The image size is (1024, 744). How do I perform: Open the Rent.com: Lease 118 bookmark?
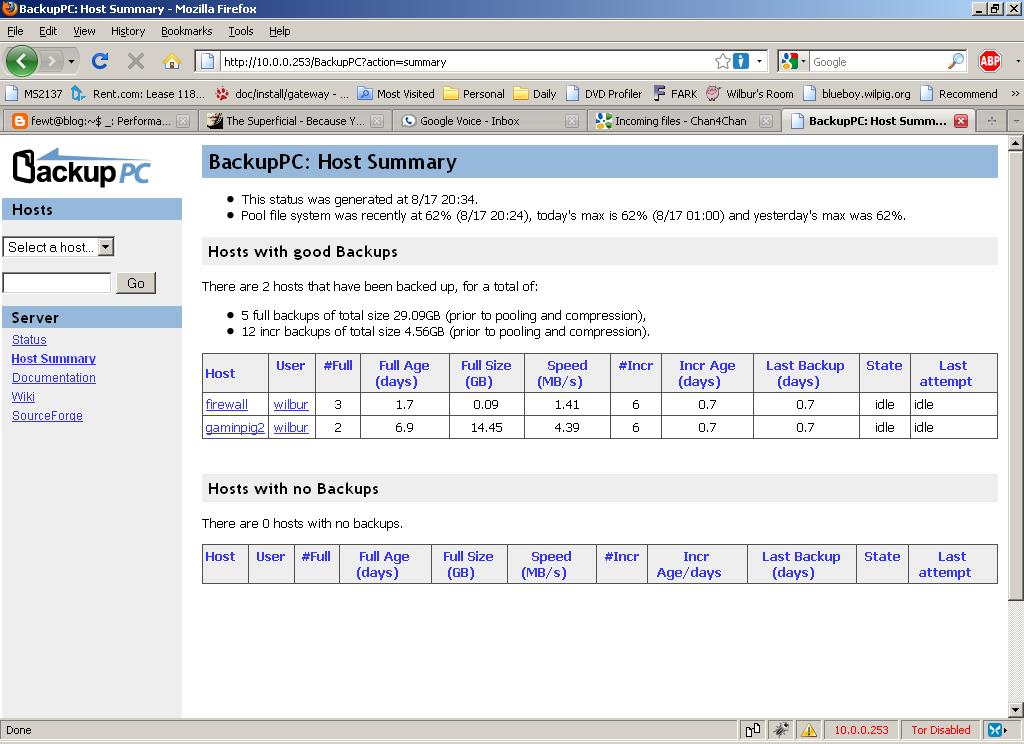pos(138,93)
